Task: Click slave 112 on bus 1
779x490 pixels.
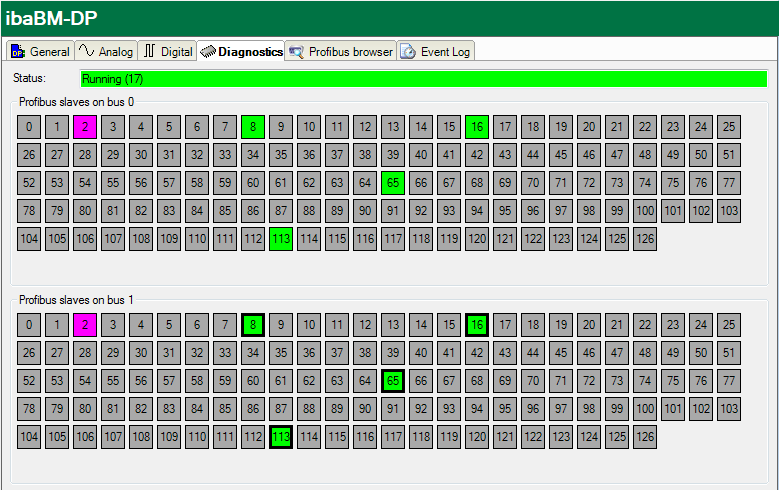Action: [253, 436]
